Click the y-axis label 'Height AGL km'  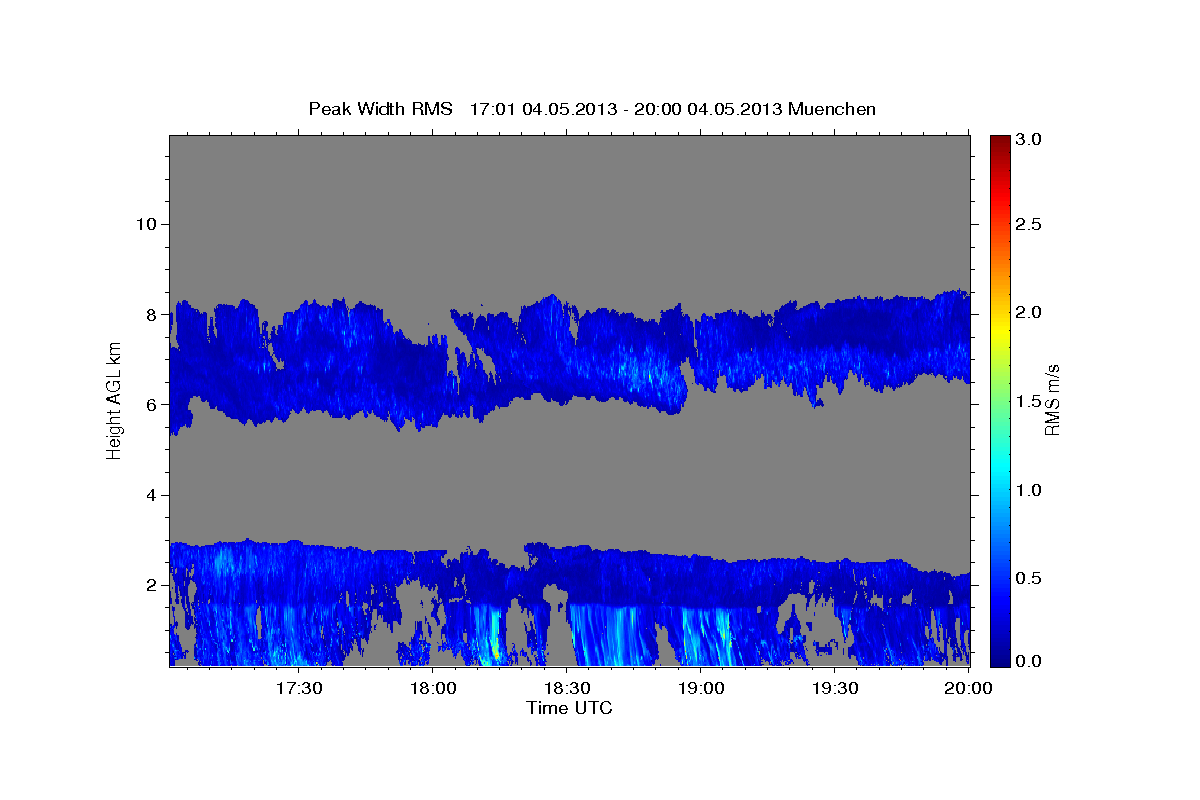click(x=114, y=400)
